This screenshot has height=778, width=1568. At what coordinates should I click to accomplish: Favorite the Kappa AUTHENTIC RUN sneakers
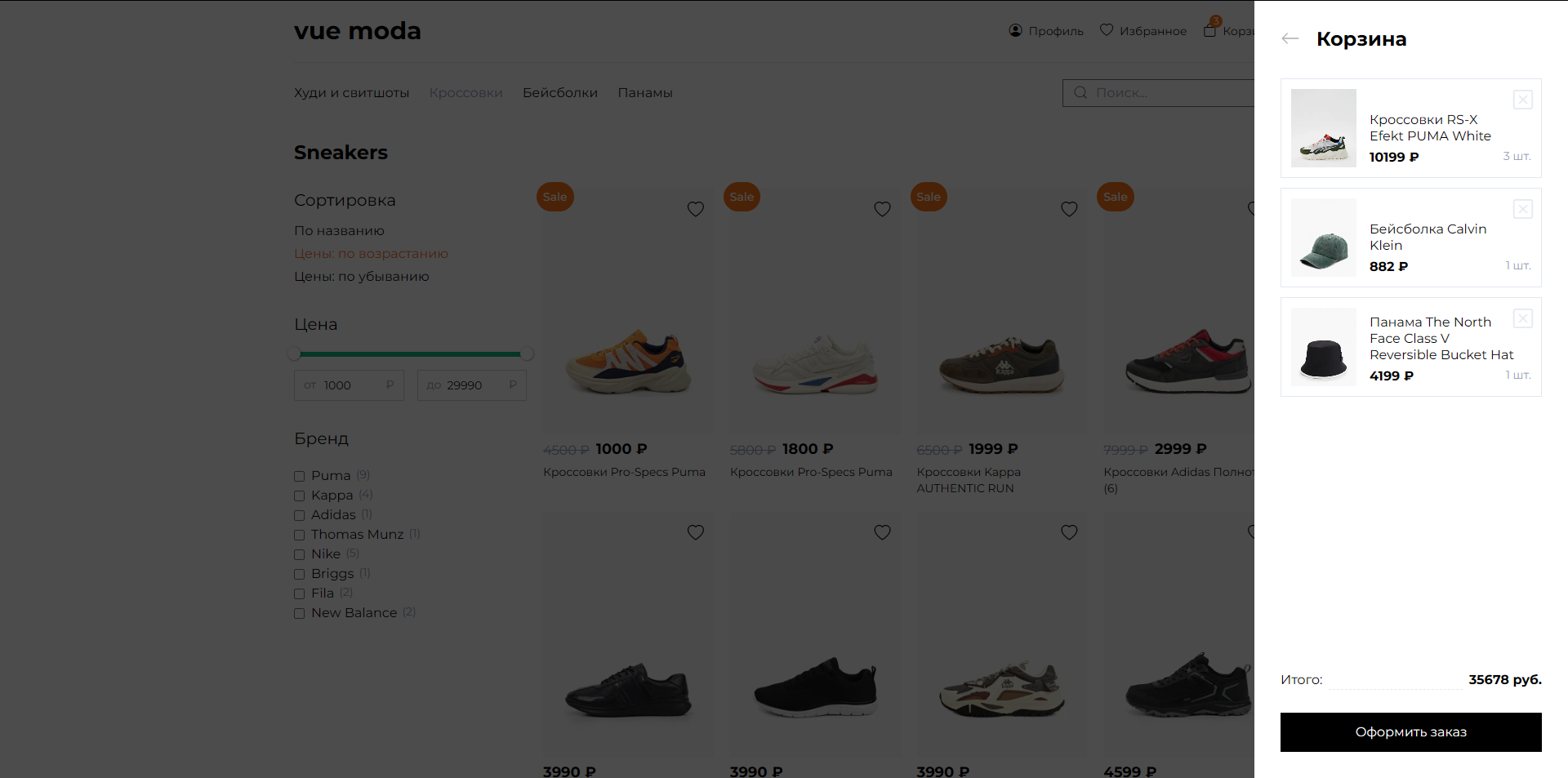1069,209
